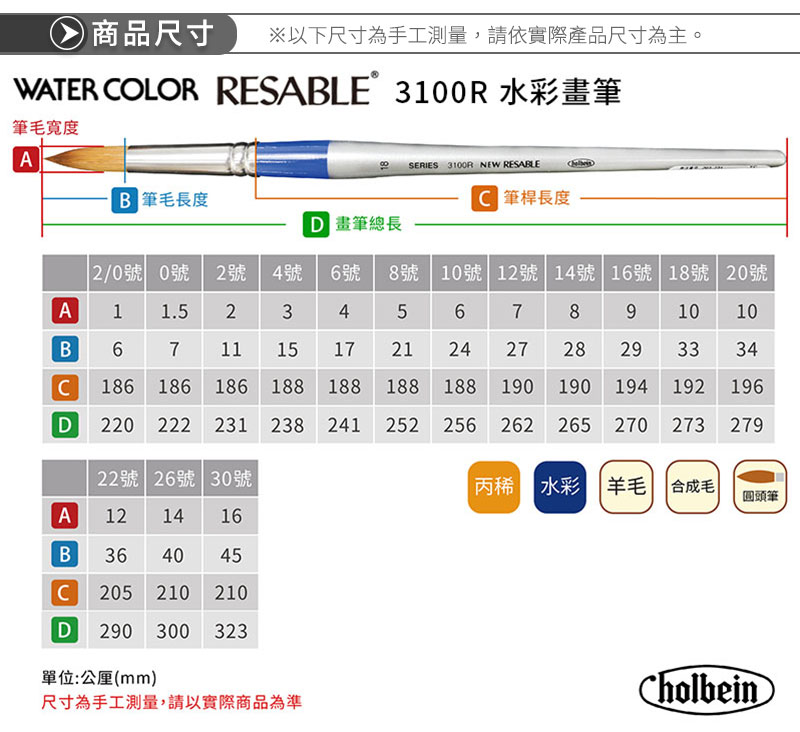The width and height of the screenshot is (800, 732).
Task: Select the red A row label in the 22號 table
Action: 65,515
